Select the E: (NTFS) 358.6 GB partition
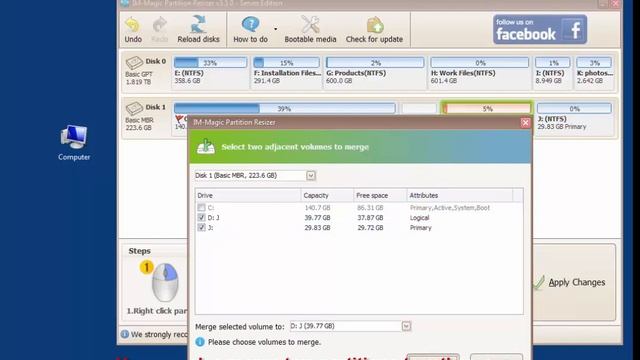640x360 pixels. (x=210, y=72)
